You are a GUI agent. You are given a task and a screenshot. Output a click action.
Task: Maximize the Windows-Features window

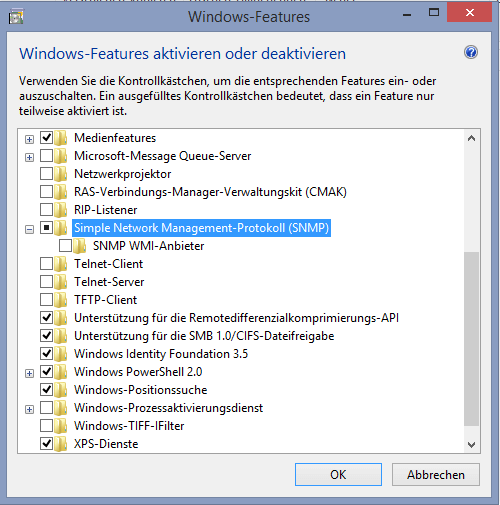click(x=434, y=13)
